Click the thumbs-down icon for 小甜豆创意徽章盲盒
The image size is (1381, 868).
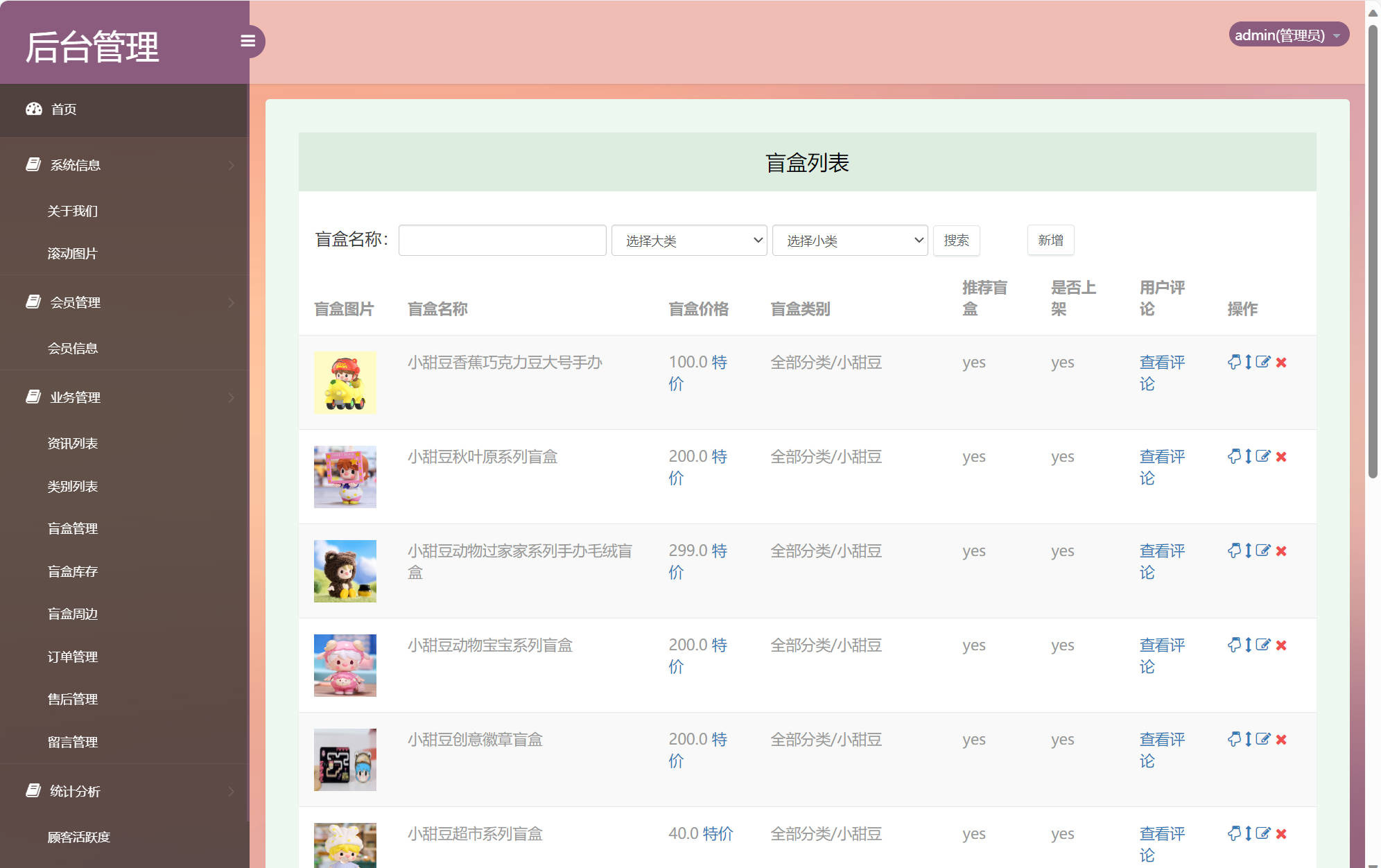[x=1235, y=739]
